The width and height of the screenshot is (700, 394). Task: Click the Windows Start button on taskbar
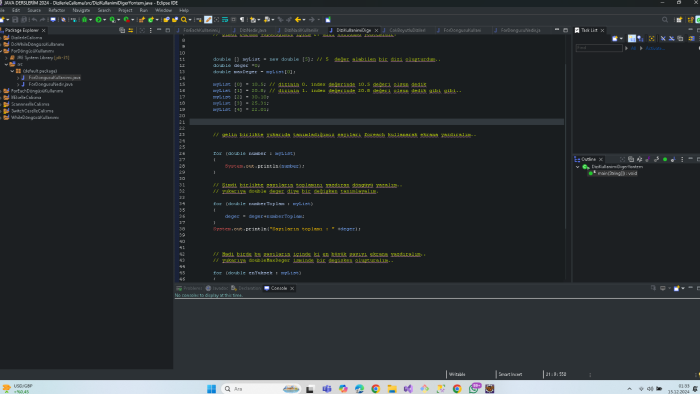tap(212, 389)
